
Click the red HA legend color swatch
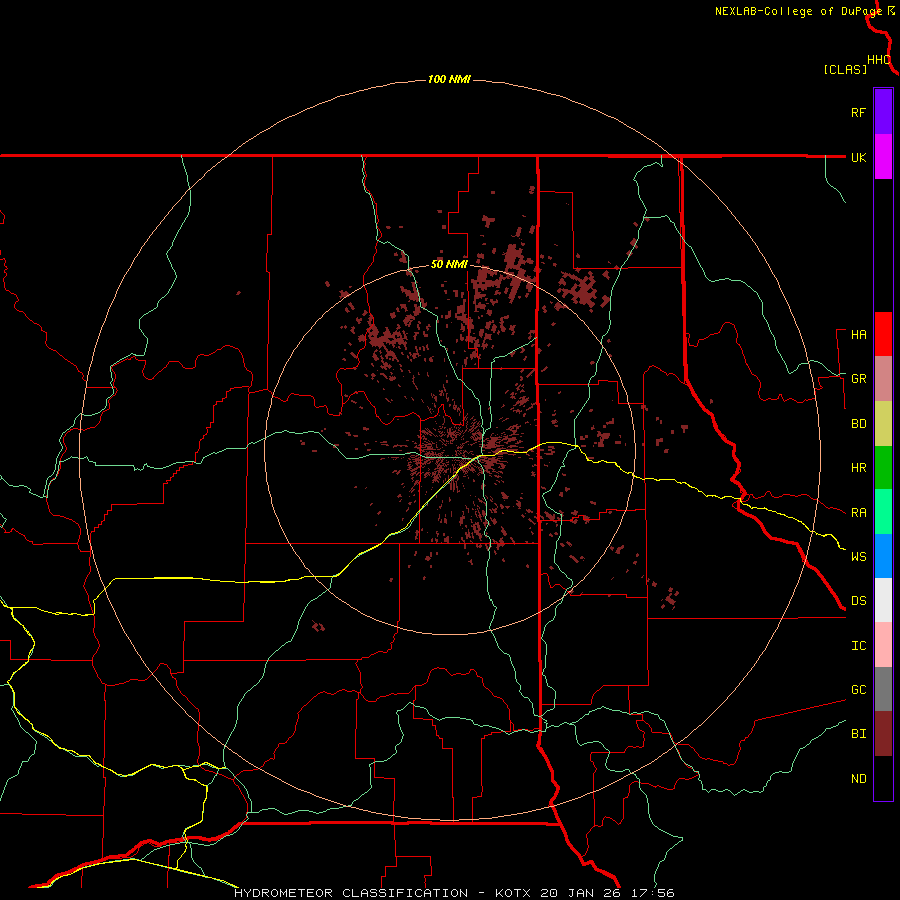click(883, 334)
